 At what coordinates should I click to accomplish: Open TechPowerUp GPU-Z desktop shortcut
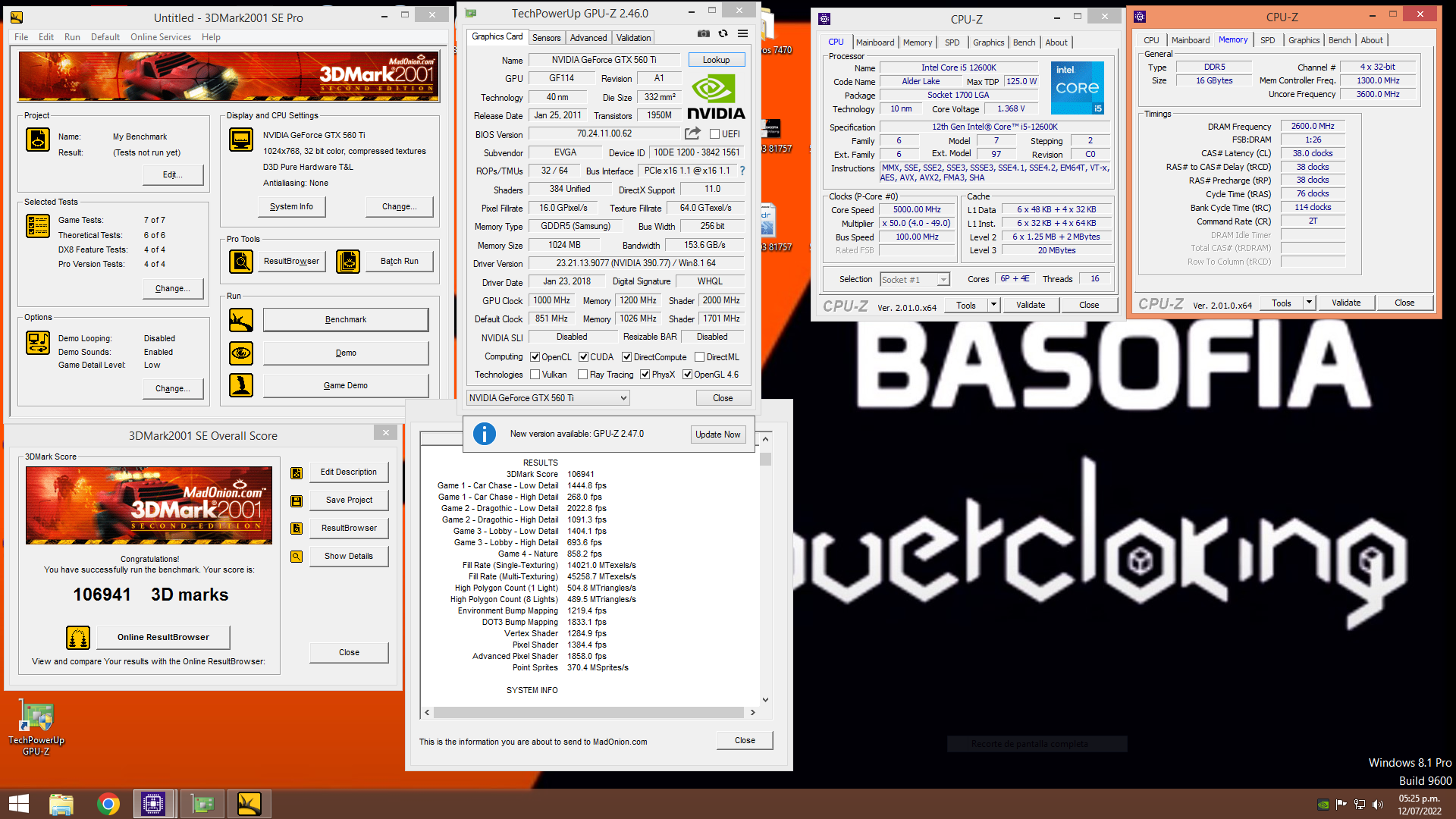[36, 728]
